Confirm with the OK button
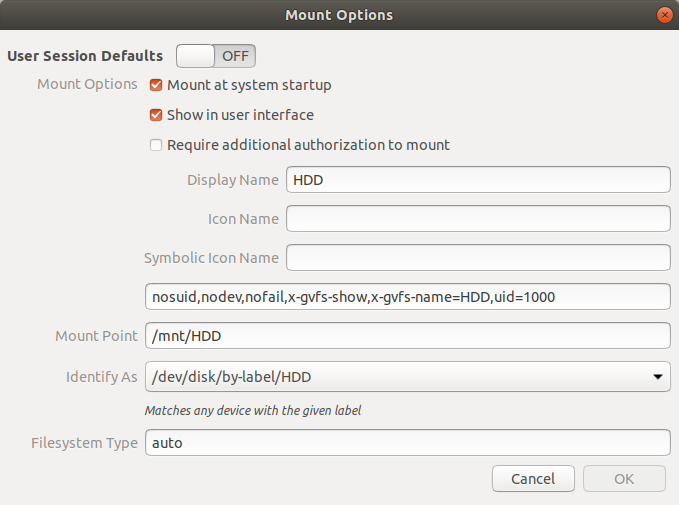The height and width of the screenshot is (505, 679). pos(624,479)
